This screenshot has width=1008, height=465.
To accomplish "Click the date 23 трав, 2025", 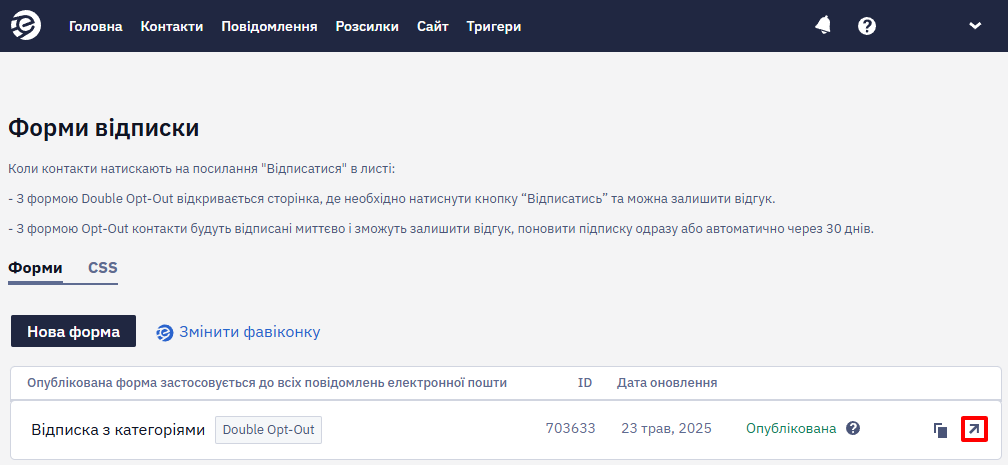I will (x=667, y=428).
